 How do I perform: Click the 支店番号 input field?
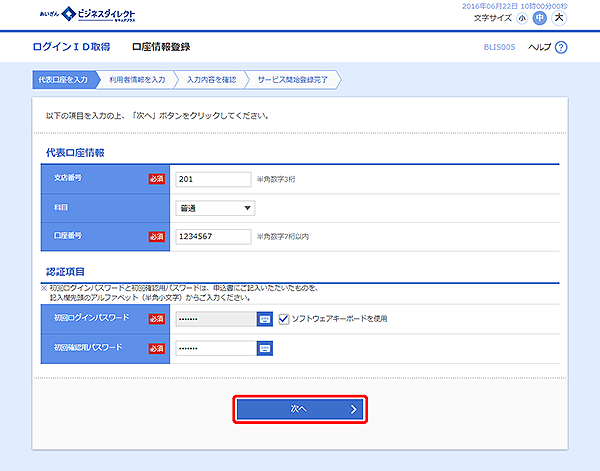tap(213, 179)
